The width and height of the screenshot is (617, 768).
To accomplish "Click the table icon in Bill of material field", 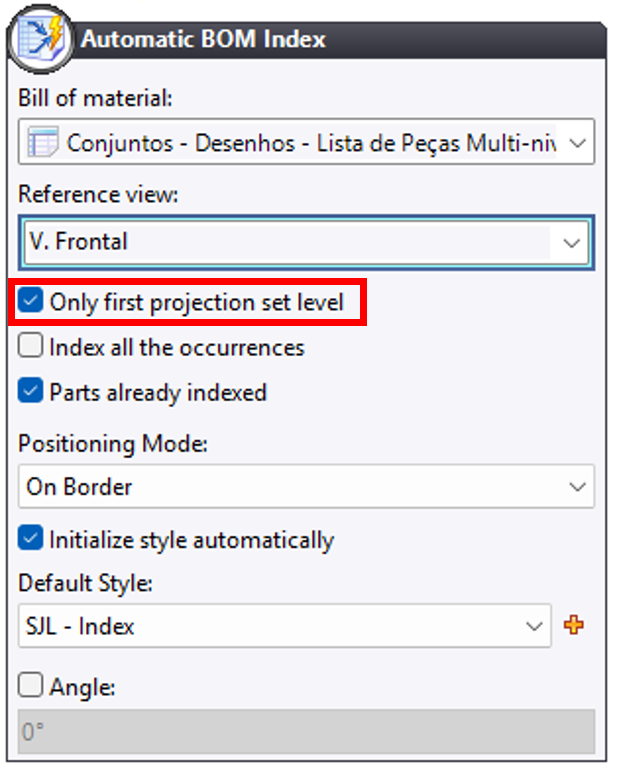I will pos(43,142).
